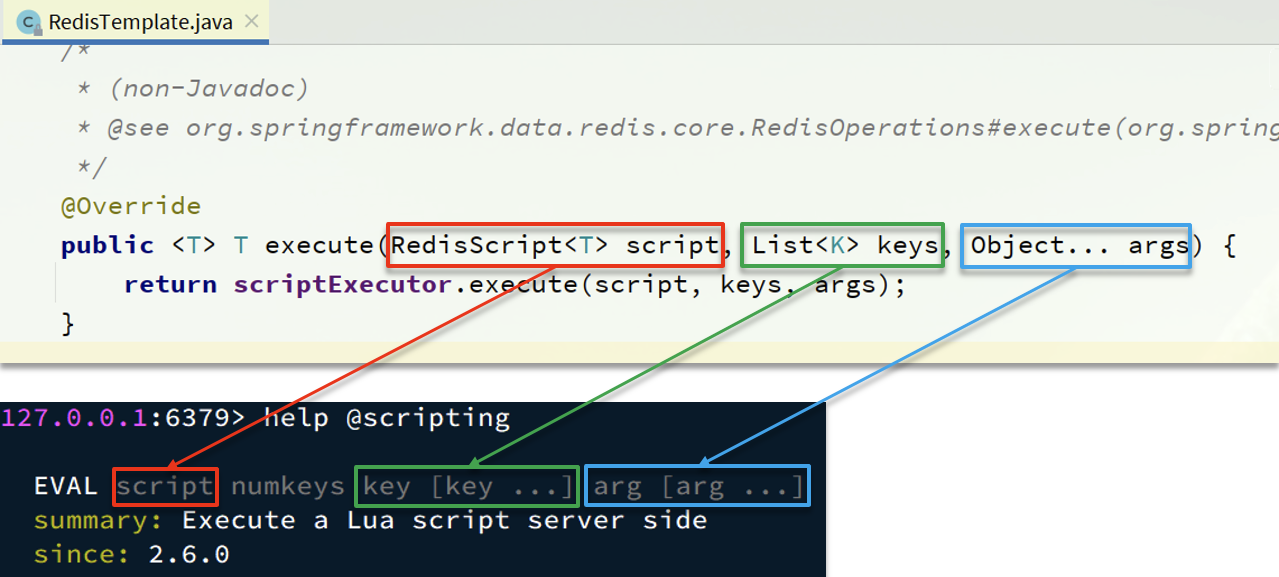Click the green box around List<K> keys
This screenshot has height=577, width=1279.
click(843, 246)
